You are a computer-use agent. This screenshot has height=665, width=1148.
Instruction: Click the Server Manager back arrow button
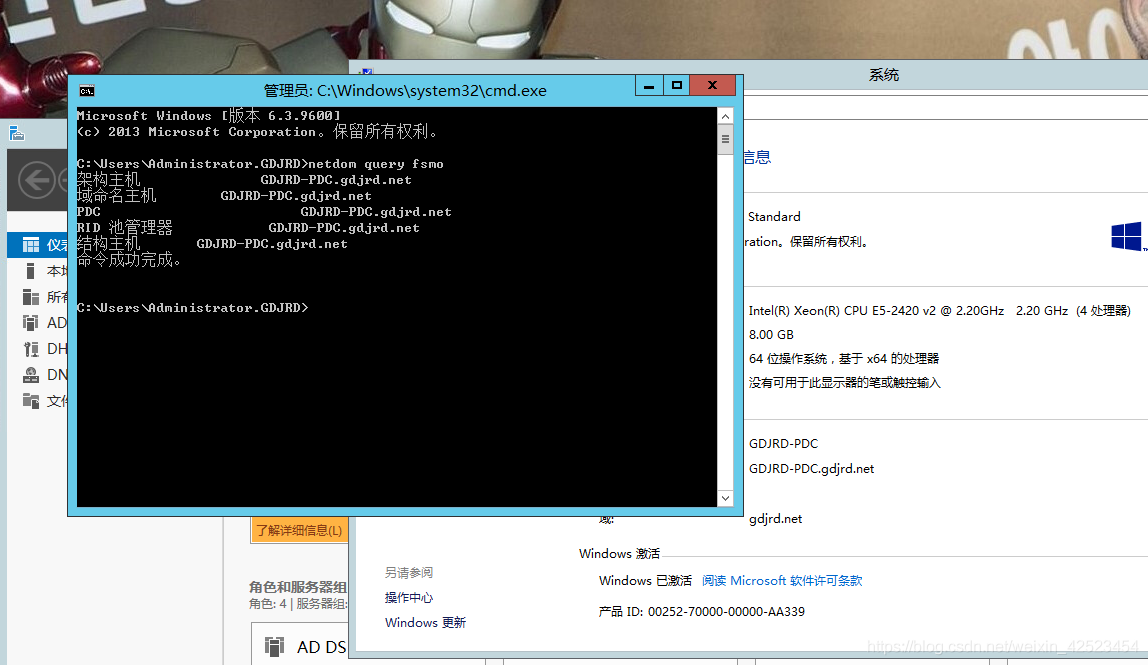(x=37, y=180)
